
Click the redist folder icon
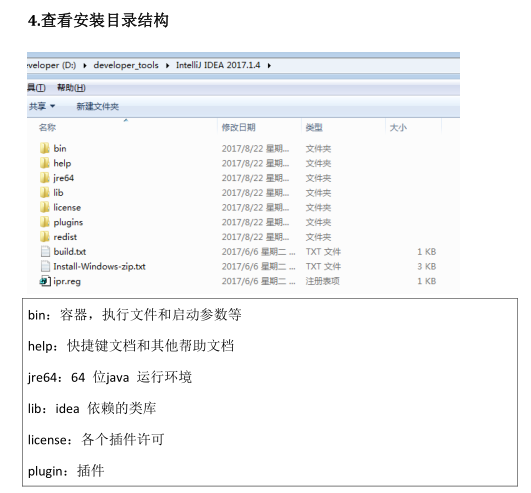(x=45, y=237)
